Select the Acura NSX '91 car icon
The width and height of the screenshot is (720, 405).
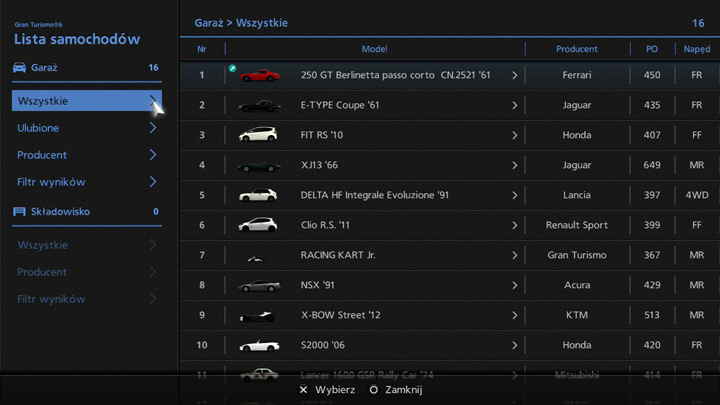(x=258, y=286)
